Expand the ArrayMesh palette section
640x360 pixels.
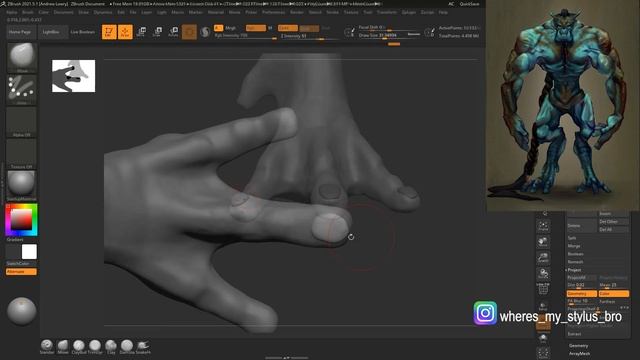click(580, 353)
